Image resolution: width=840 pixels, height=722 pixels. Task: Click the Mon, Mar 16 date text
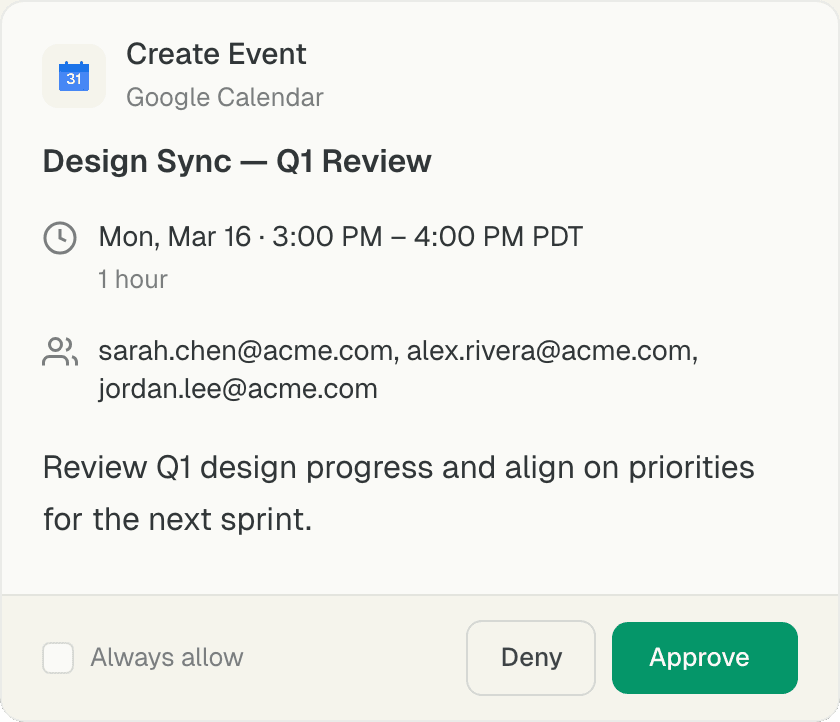click(x=174, y=237)
